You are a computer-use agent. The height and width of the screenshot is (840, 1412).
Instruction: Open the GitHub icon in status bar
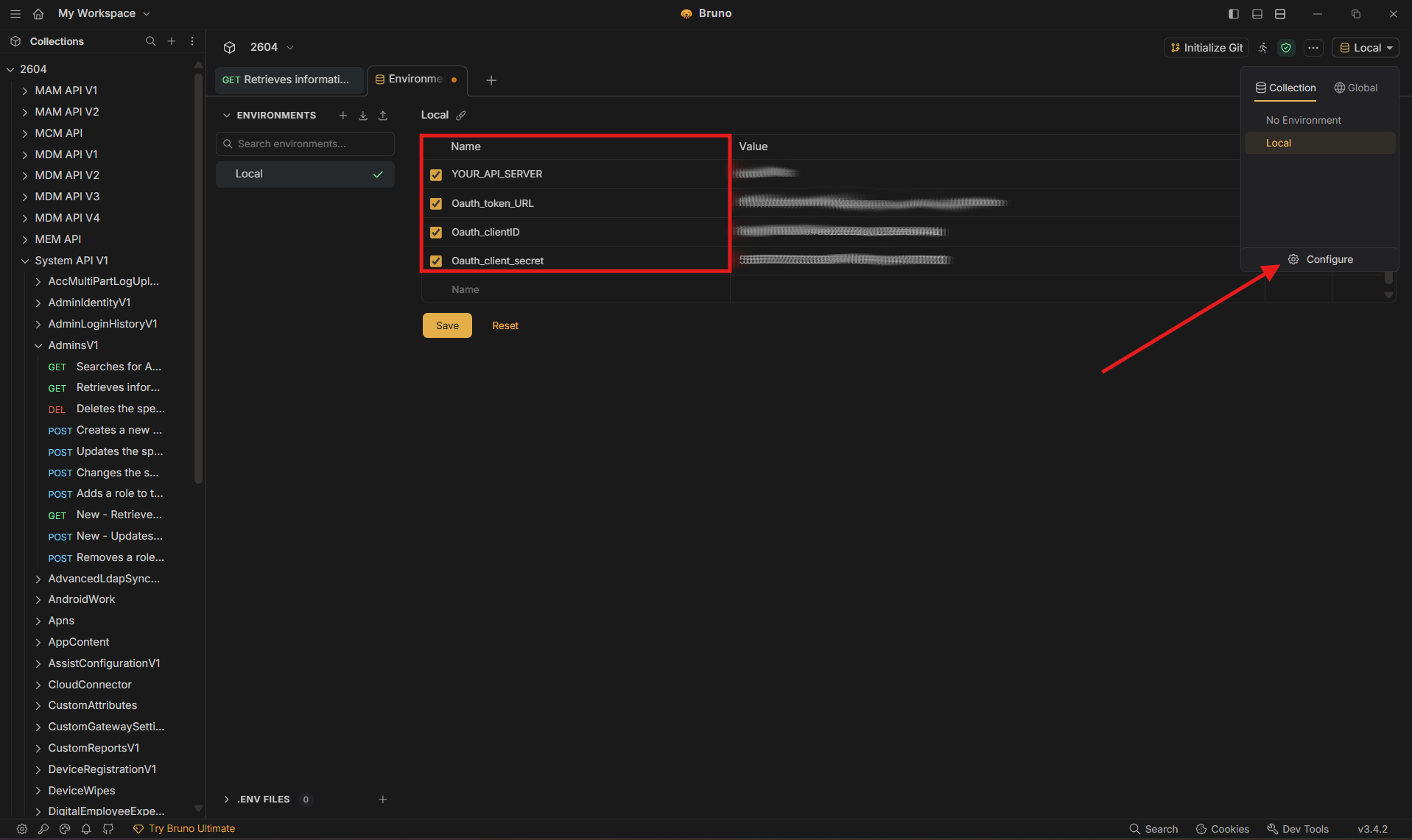(108, 828)
